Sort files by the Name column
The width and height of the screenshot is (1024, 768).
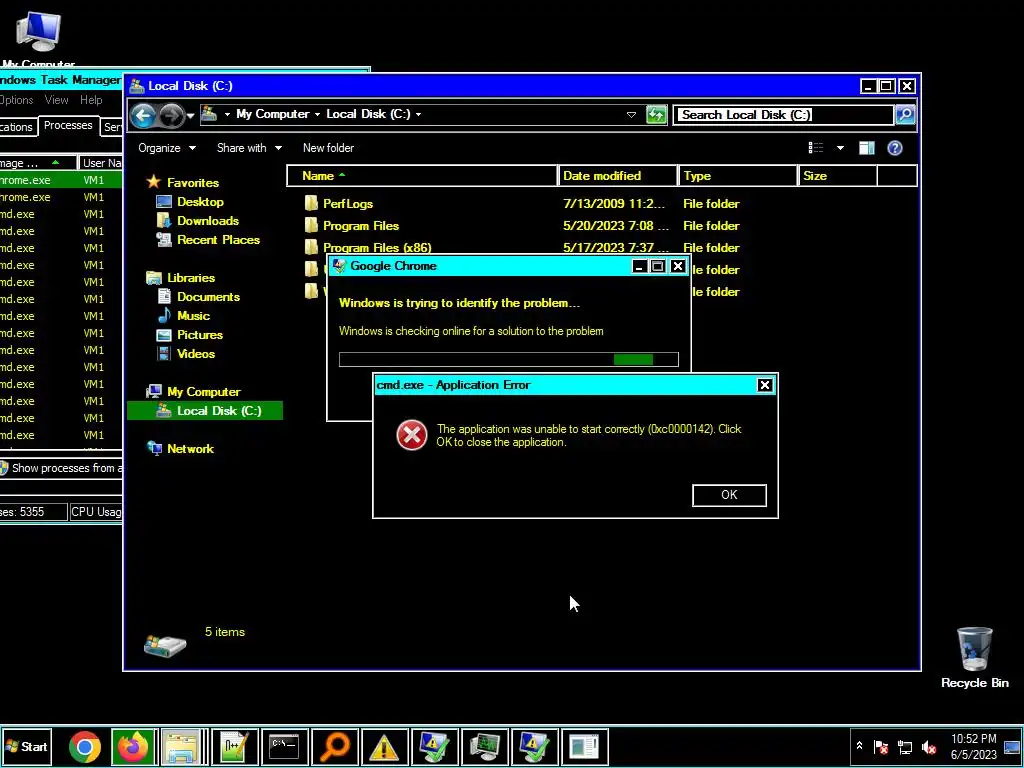(x=422, y=176)
